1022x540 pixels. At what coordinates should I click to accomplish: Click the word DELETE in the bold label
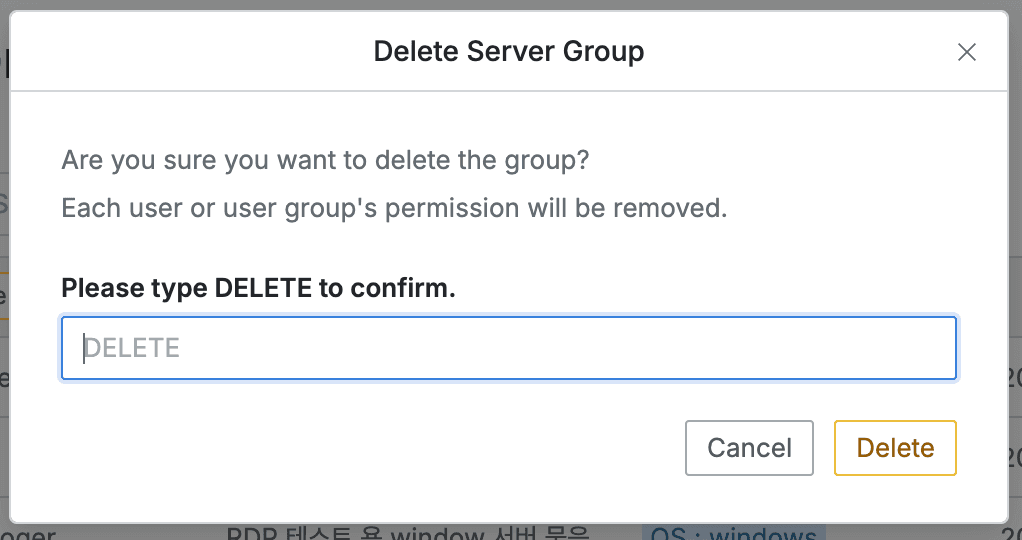coord(263,288)
